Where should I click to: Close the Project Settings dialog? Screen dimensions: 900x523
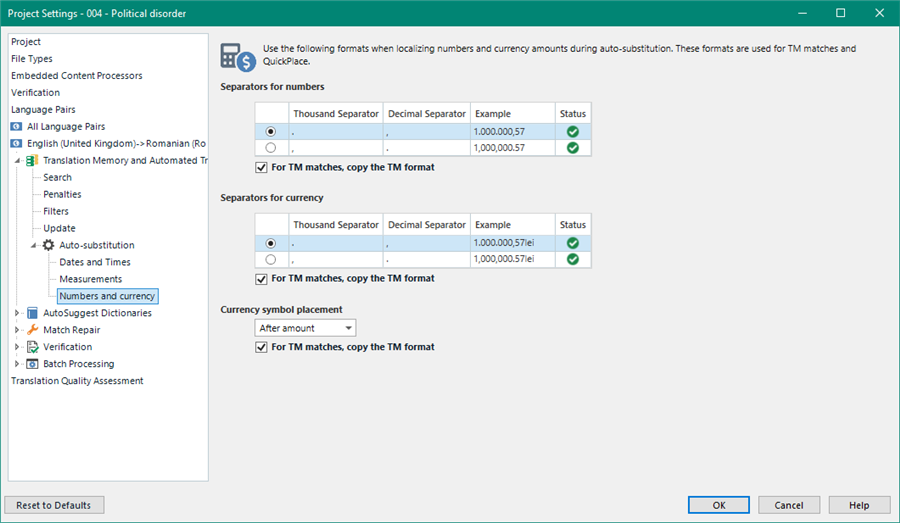pyautogui.click(x=879, y=13)
